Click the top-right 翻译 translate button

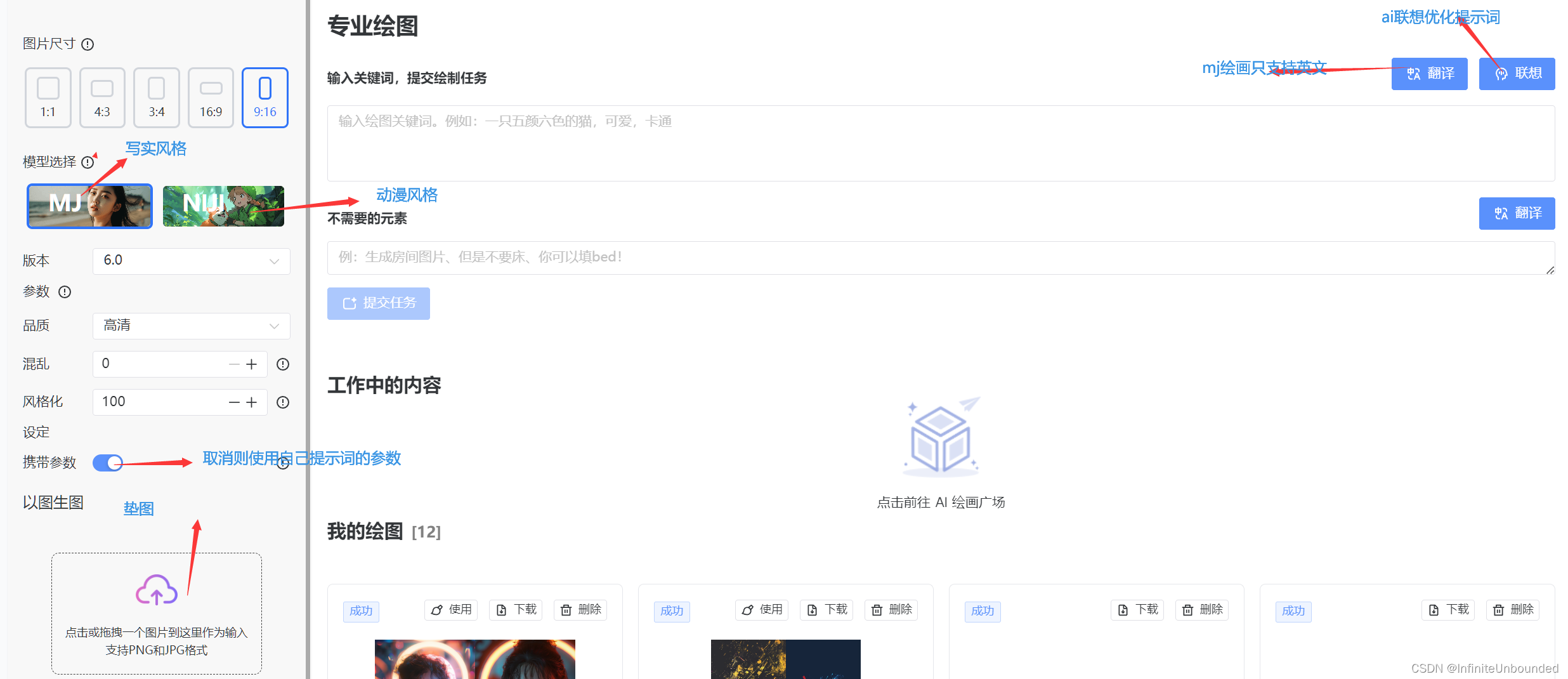(1429, 74)
